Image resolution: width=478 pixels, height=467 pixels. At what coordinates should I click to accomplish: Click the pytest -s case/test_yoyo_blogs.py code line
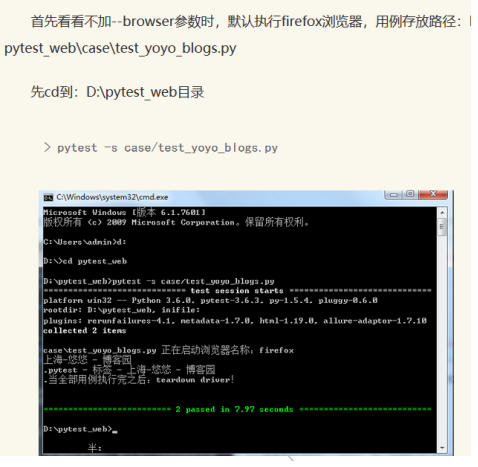click(167, 148)
